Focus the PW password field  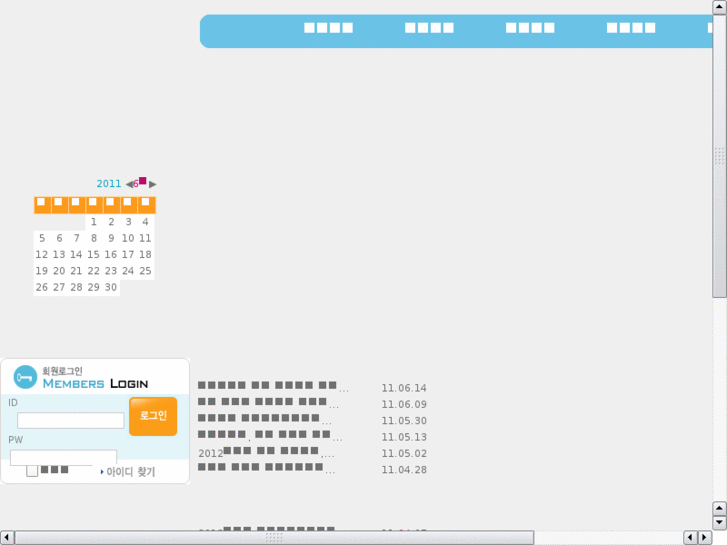[64, 457]
